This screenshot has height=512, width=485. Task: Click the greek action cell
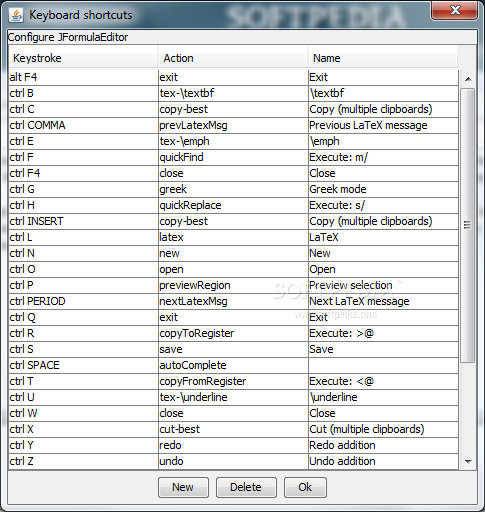click(x=233, y=189)
